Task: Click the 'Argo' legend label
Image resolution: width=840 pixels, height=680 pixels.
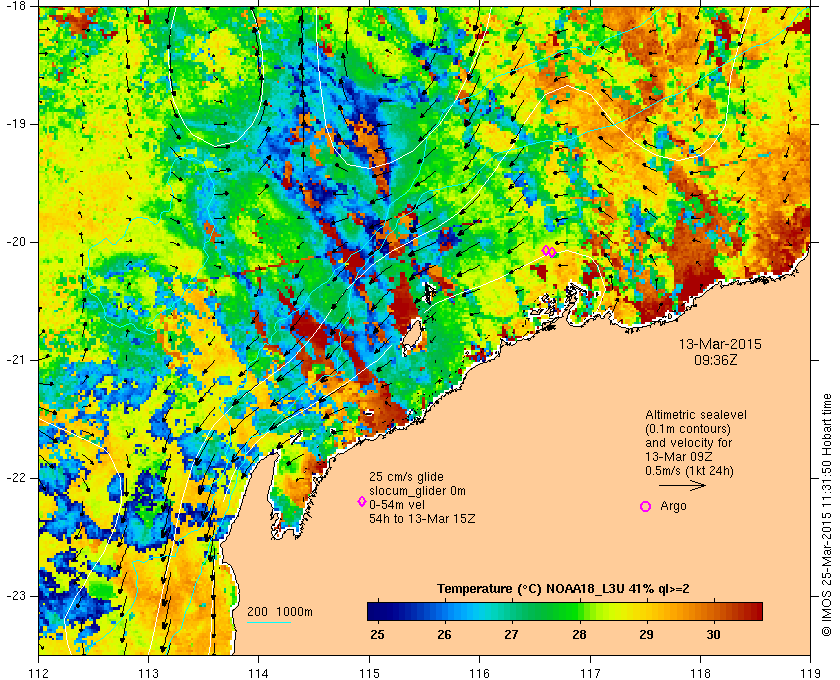Action: 673,506
